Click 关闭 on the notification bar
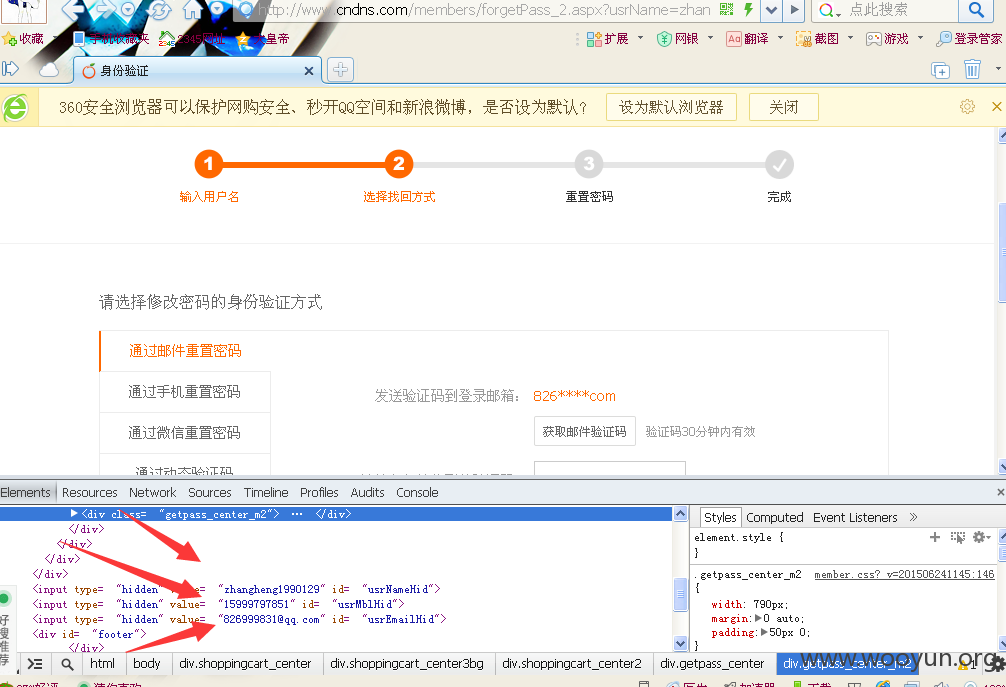The width and height of the screenshot is (1006, 687). [783, 107]
